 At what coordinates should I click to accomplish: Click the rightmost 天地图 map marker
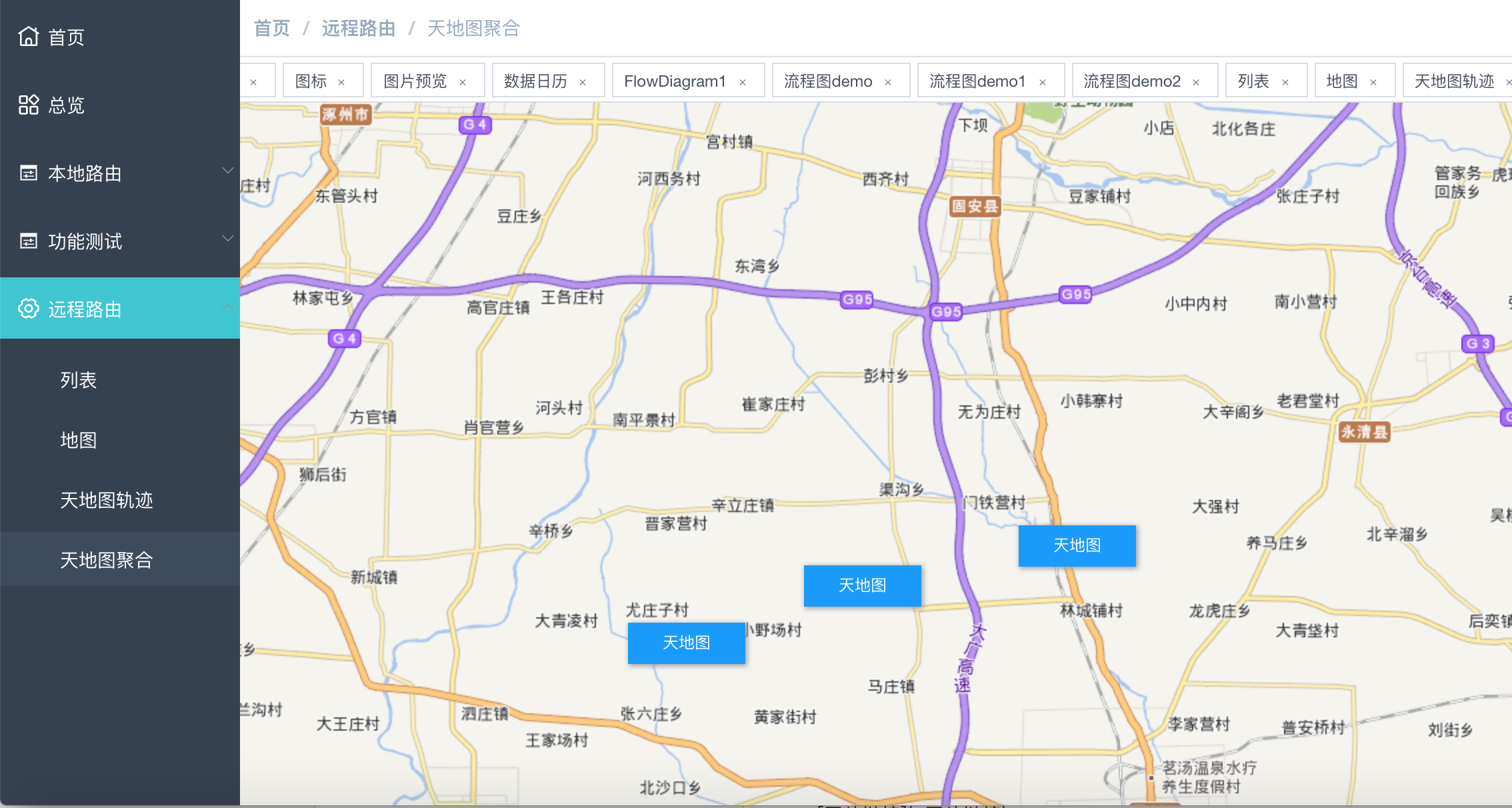coord(1077,545)
